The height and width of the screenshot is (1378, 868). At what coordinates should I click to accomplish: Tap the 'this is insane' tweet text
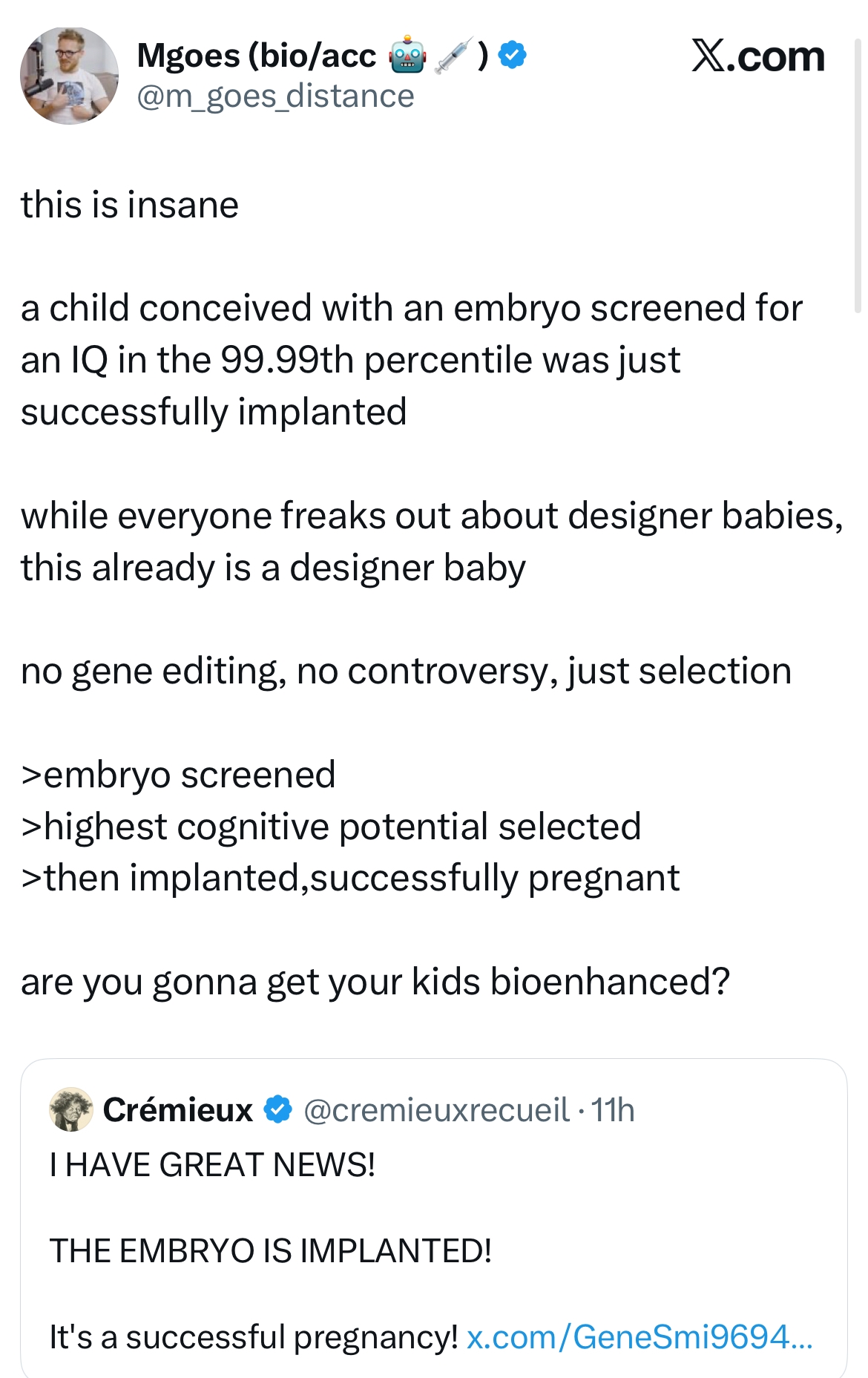[x=130, y=205]
